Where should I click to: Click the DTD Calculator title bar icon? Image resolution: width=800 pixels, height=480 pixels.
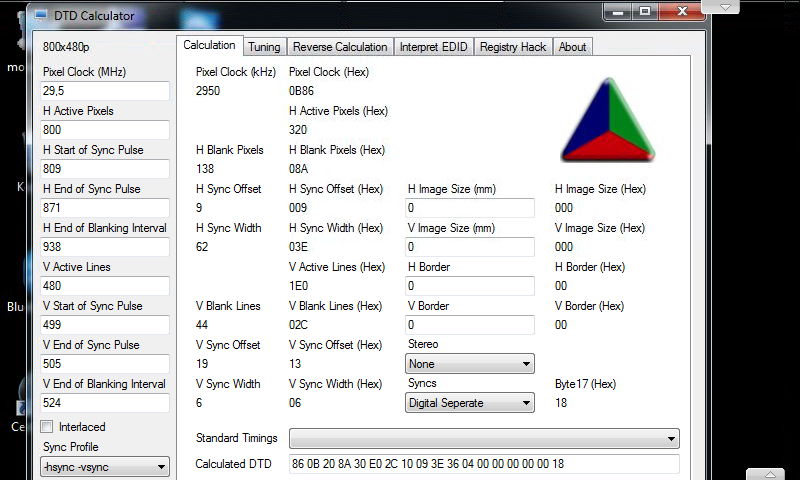point(40,16)
